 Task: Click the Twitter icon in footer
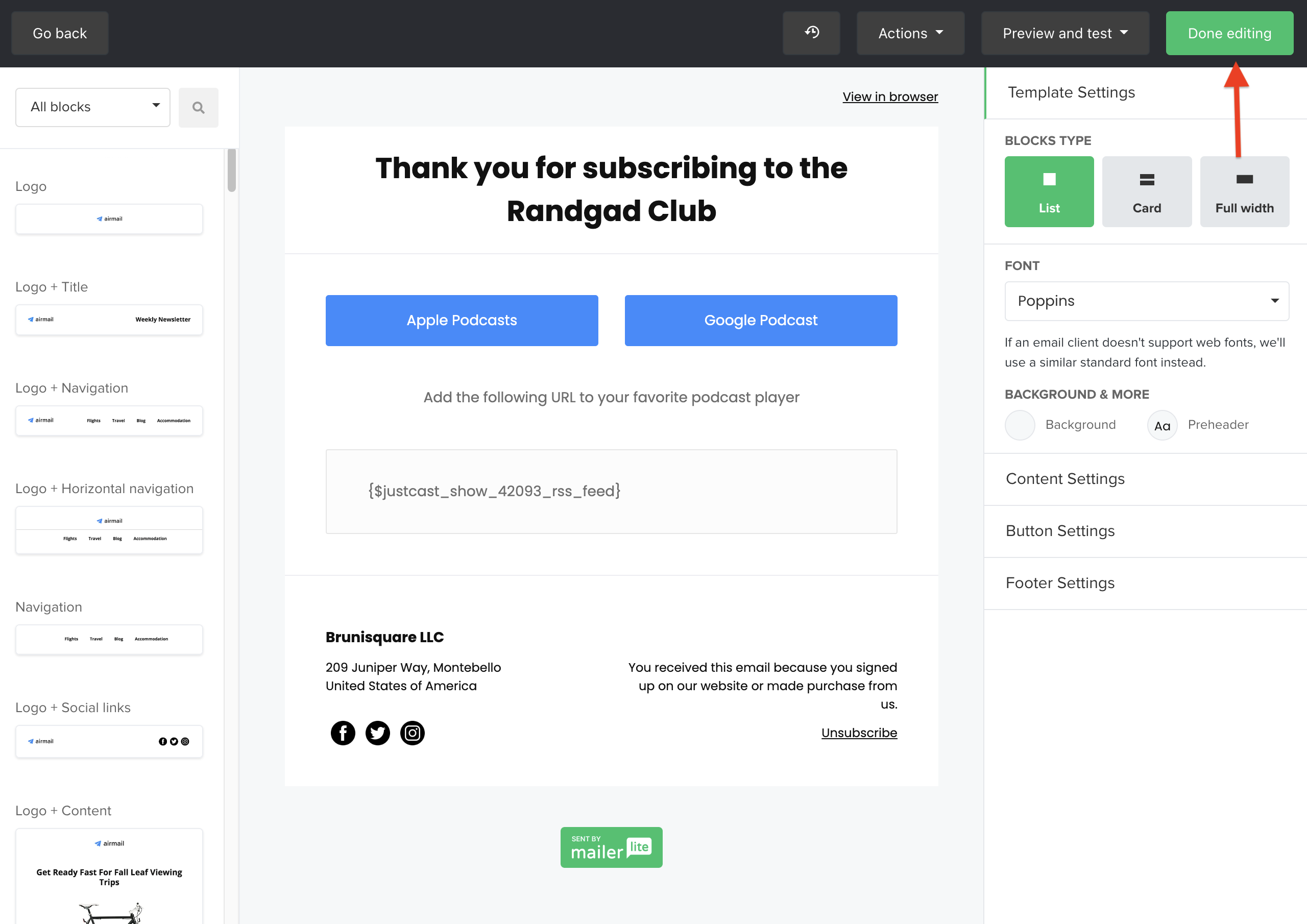coord(377,733)
